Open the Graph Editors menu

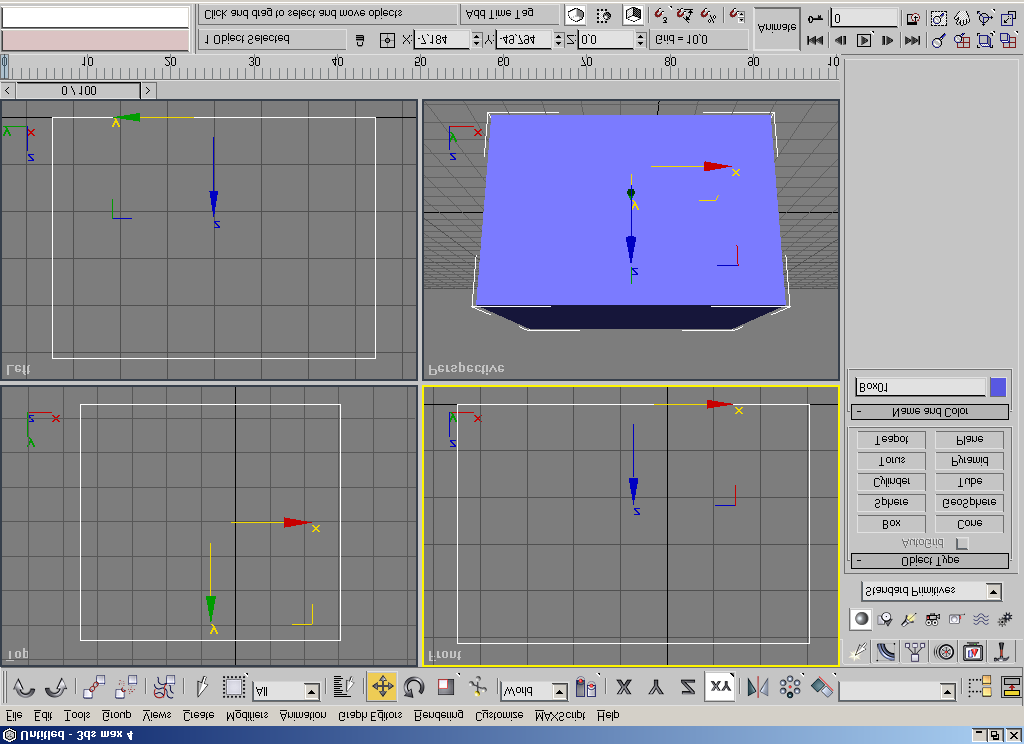(370, 715)
